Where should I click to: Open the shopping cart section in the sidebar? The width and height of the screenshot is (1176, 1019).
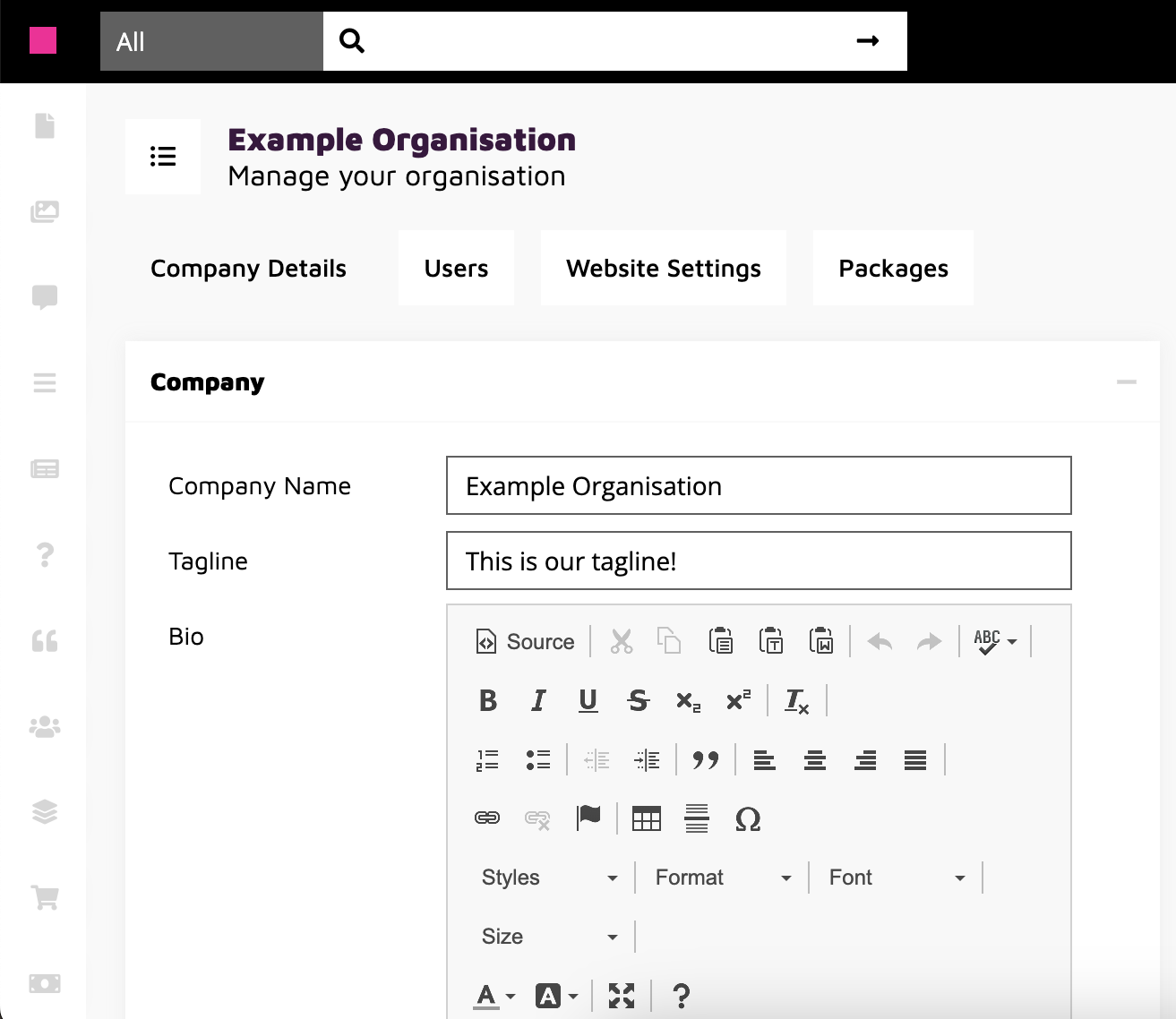tap(44, 896)
